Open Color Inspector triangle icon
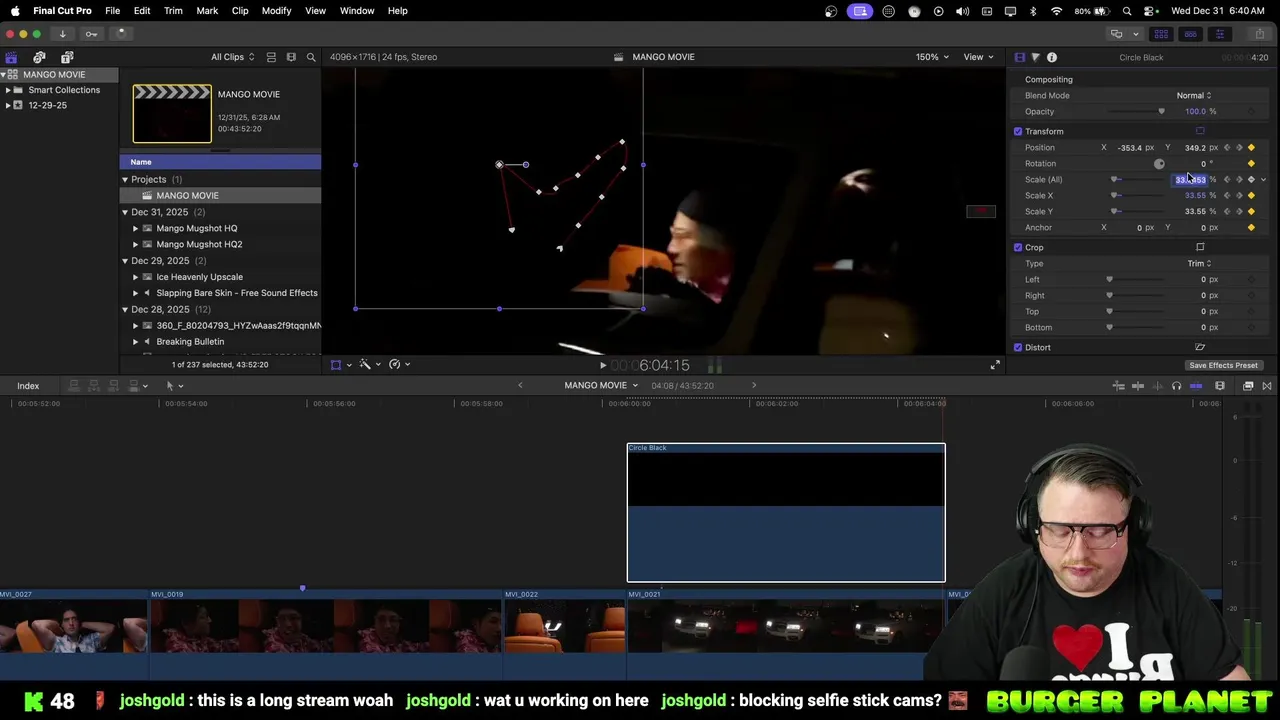Image resolution: width=1280 pixels, height=720 pixels. 1035,57
